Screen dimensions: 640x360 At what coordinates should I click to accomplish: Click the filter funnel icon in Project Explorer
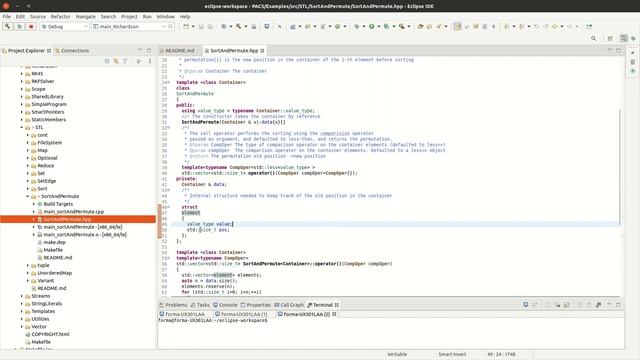[x=125, y=61]
